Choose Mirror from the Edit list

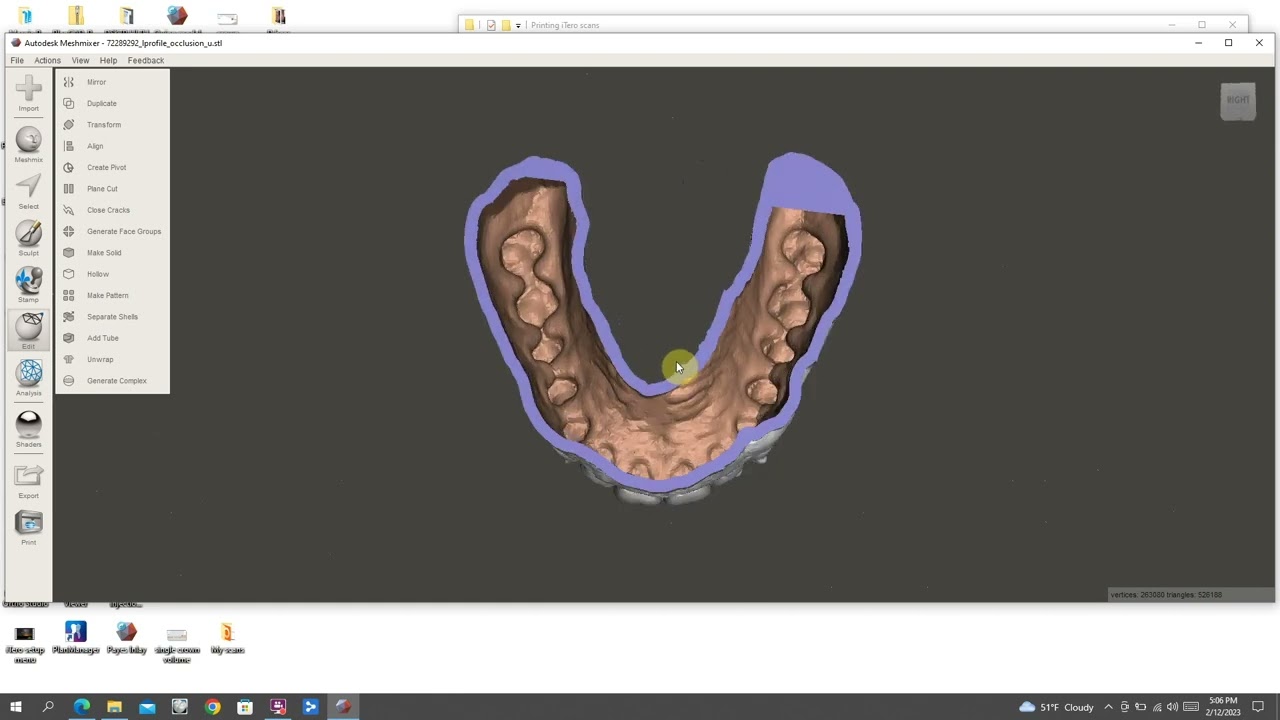pos(96,82)
